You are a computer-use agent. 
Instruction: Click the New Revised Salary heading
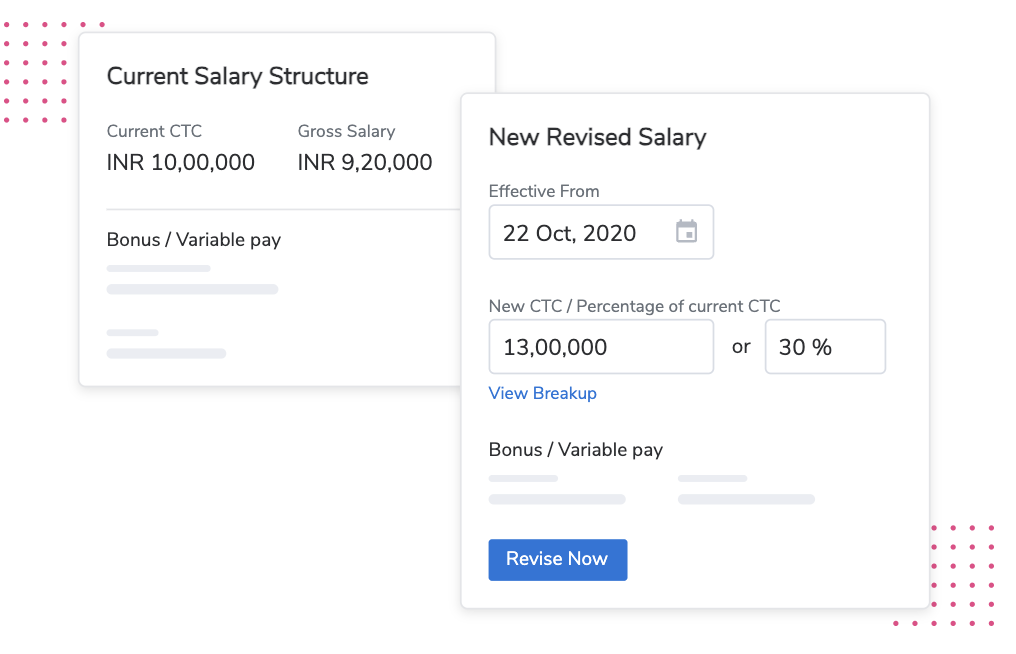[597, 137]
